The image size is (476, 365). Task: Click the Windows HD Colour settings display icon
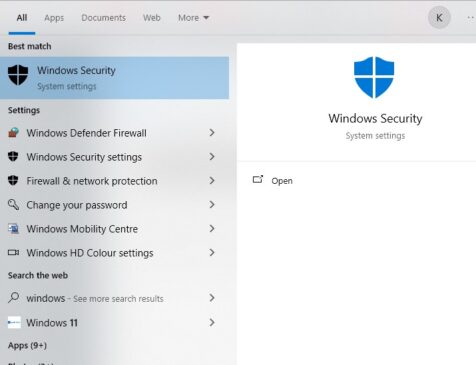tap(13, 252)
